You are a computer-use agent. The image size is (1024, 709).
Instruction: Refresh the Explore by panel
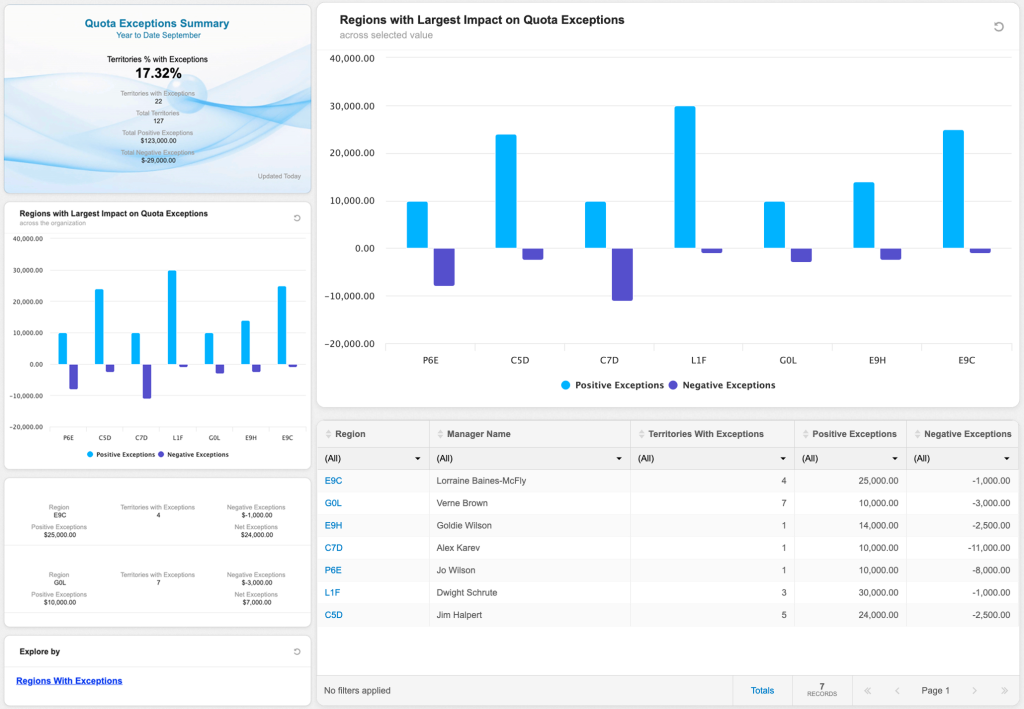(297, 651)
